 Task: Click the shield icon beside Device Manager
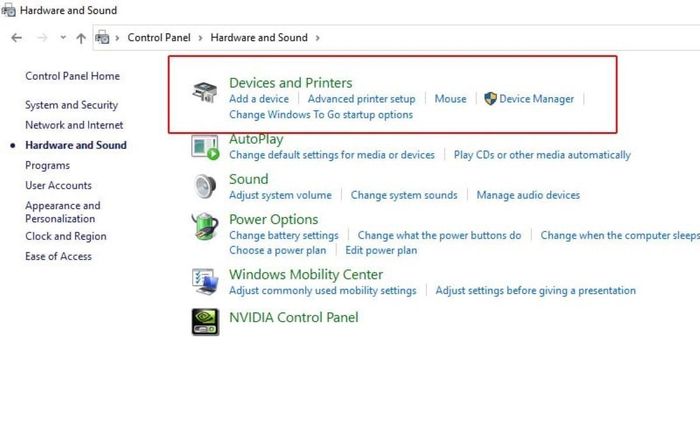pos(490,99)
